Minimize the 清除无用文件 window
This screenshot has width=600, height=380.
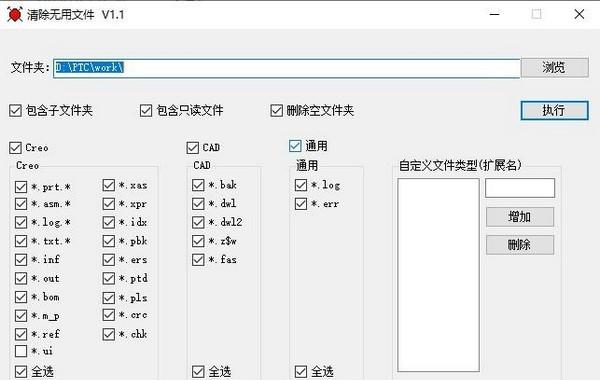pos(494,15)
